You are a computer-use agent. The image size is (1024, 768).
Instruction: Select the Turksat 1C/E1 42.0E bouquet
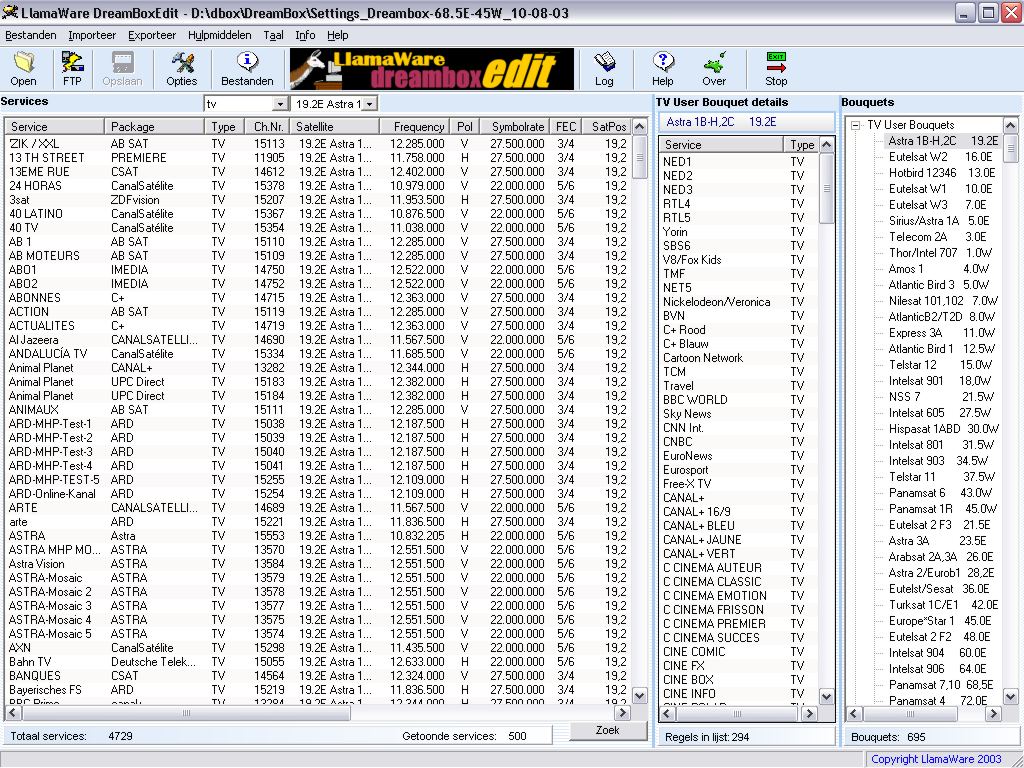tap(943, 605)
